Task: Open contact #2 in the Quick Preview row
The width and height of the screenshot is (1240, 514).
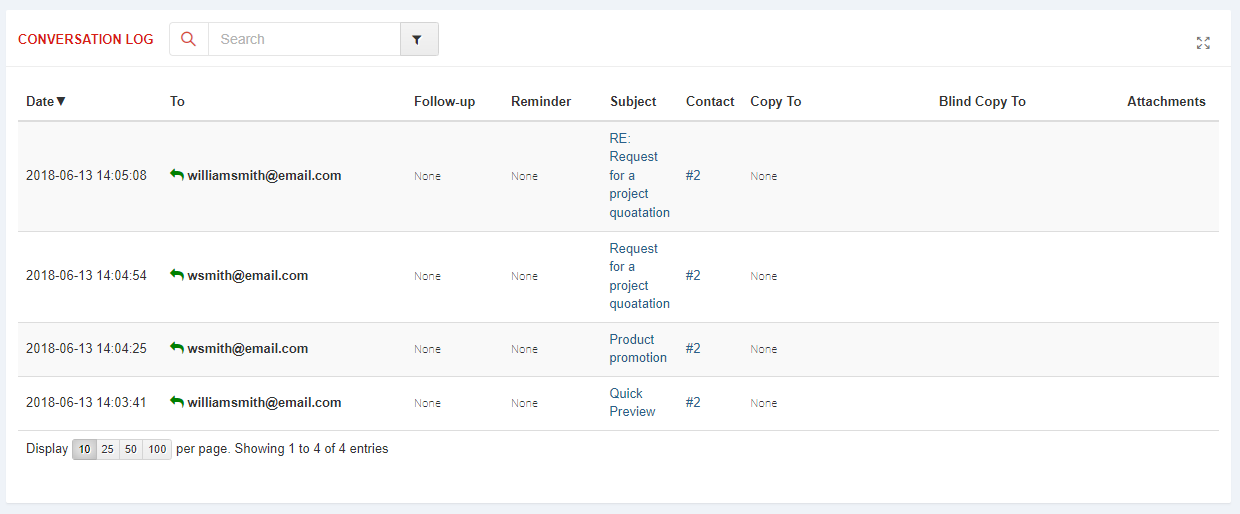Action: point(693,402)
